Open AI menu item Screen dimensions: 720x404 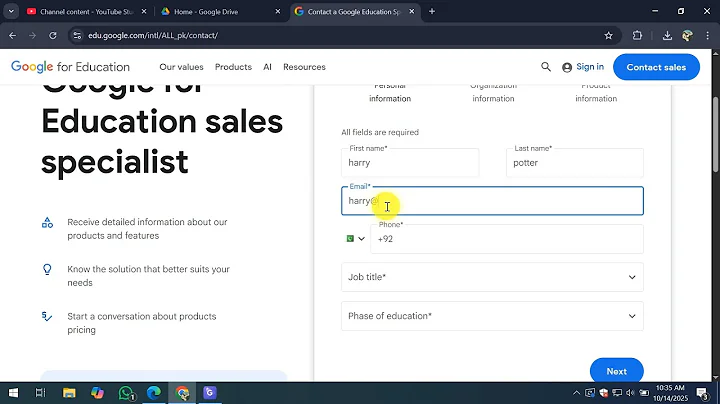[x=267, y=67]
